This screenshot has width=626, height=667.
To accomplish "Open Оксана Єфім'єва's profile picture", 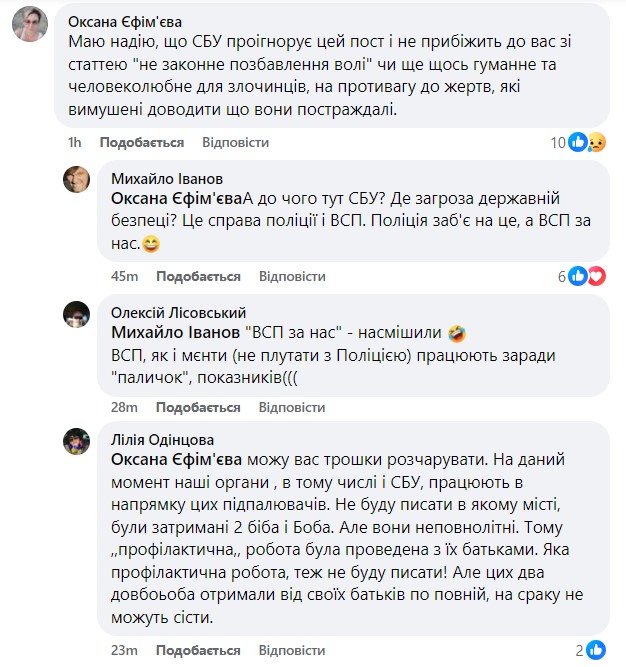I will 30,23.
